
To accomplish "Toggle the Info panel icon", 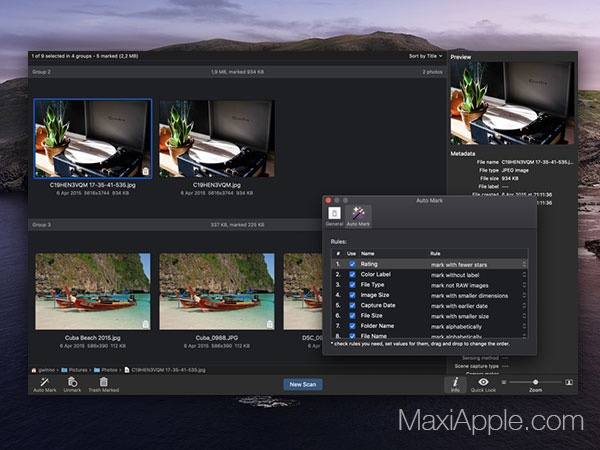I will 455,384.
